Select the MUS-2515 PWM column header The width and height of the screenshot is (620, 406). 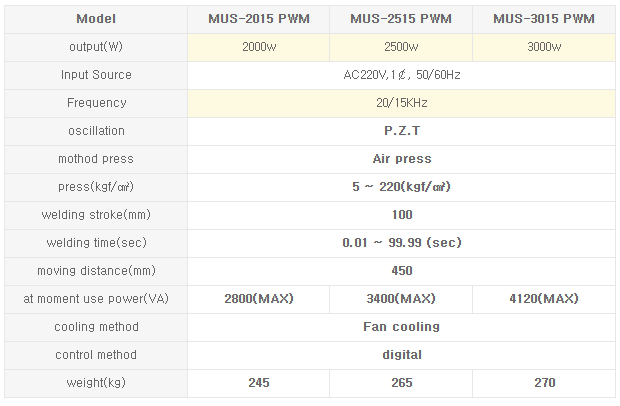[x=401, y=19]
